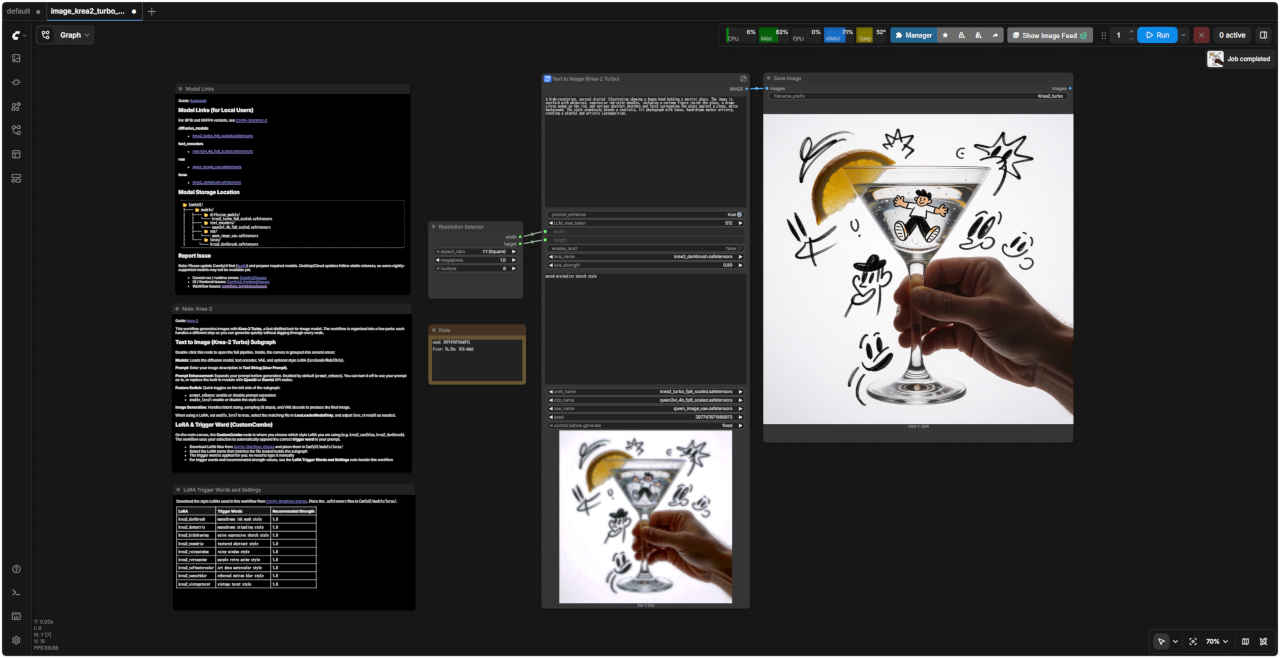Open the lora_name combo dropdown
This screenshot has height=658, width=1280.
tap(646, 256)
